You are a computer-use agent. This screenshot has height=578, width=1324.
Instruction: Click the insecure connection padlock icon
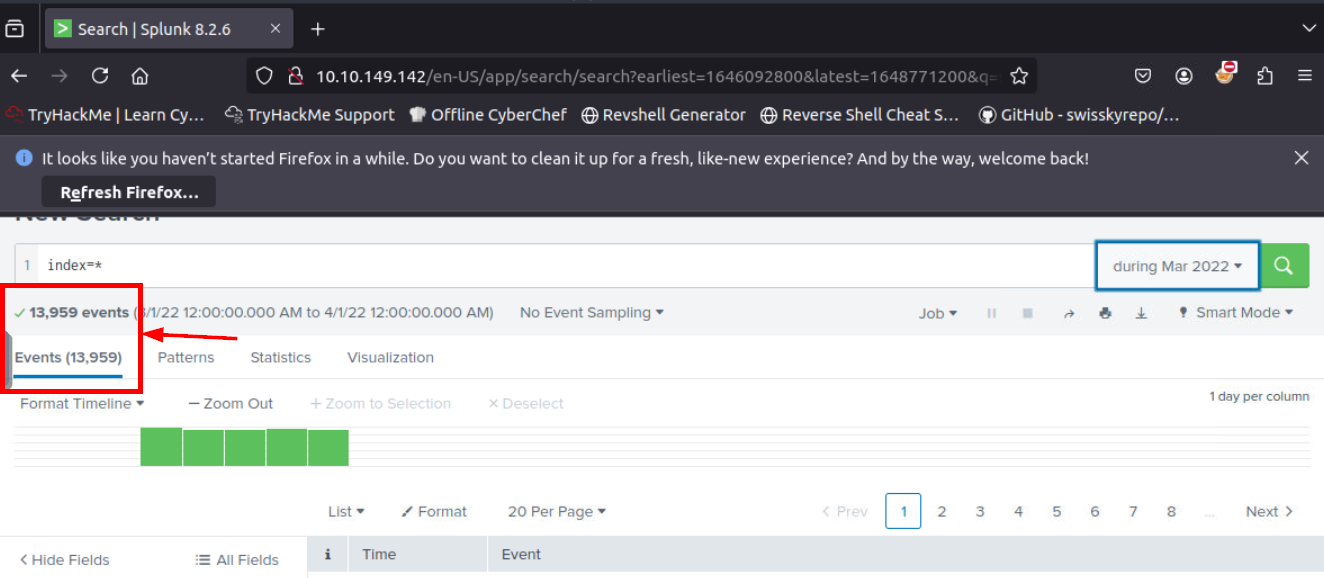click(295, 76)
